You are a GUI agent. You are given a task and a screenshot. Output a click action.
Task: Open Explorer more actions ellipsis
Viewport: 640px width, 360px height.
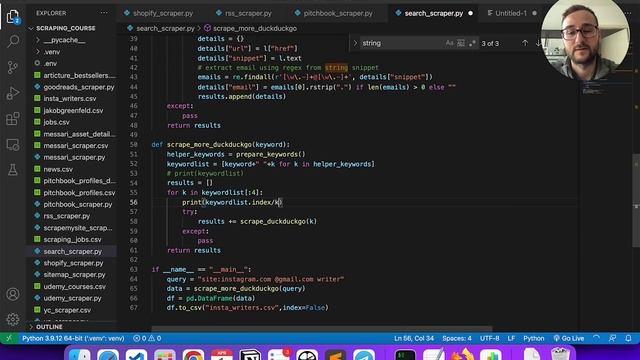click(x=104, y=13)
